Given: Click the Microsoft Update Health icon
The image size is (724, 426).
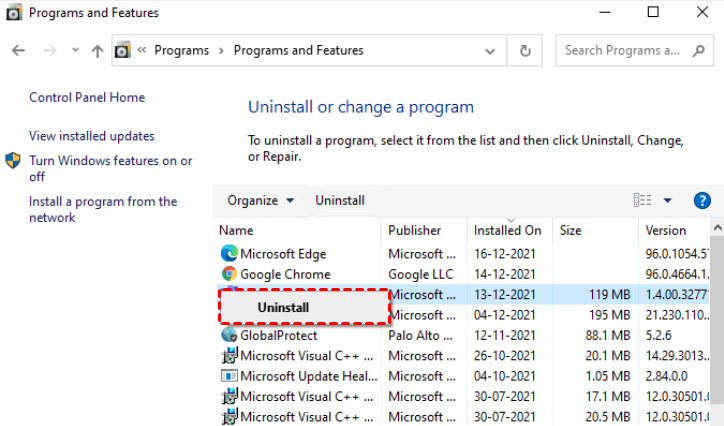Looking at the screenshot, I should pyautogui.click(x=229, y=376).
